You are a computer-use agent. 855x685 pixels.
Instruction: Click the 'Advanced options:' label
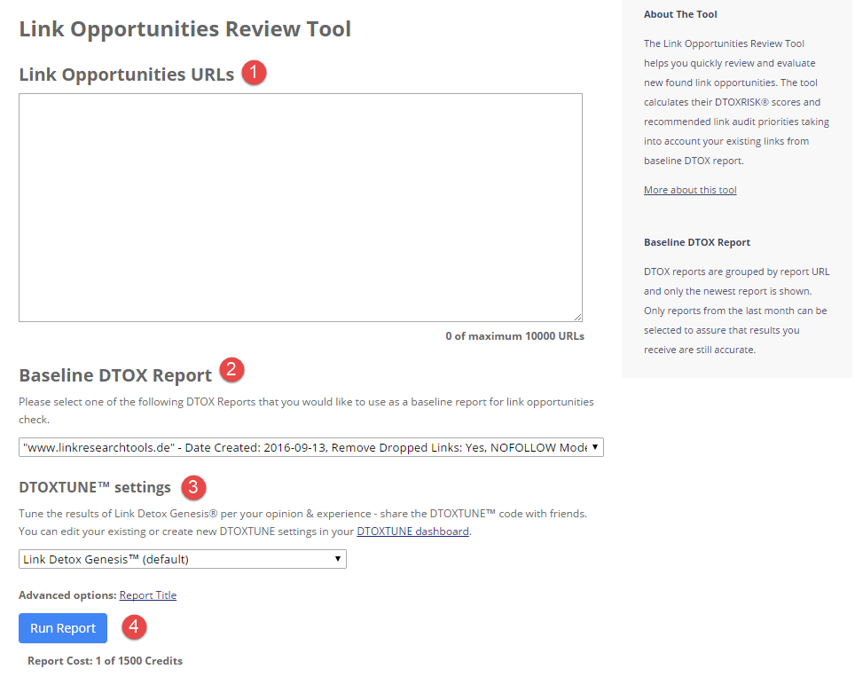[x=68, y=595]
